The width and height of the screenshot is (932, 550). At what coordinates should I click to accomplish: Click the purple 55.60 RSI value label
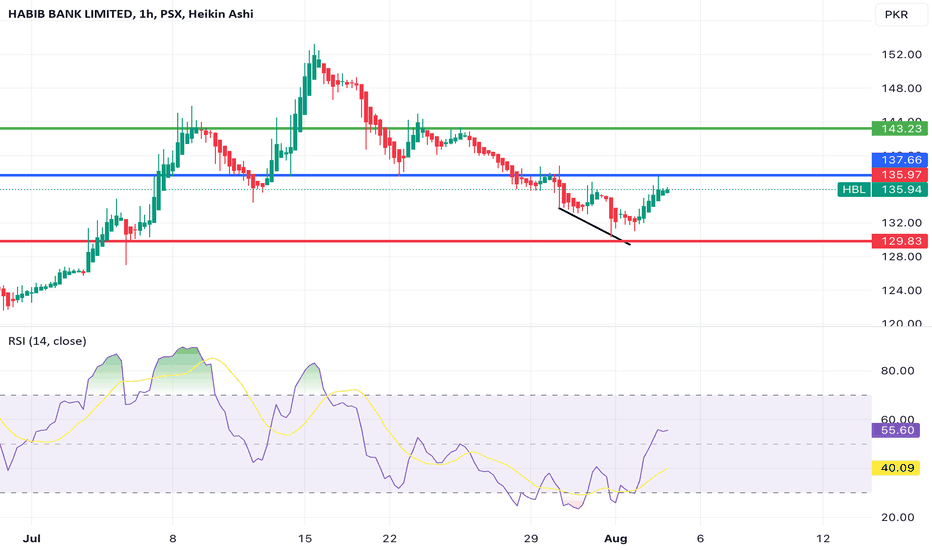click(x=895, y=430)
